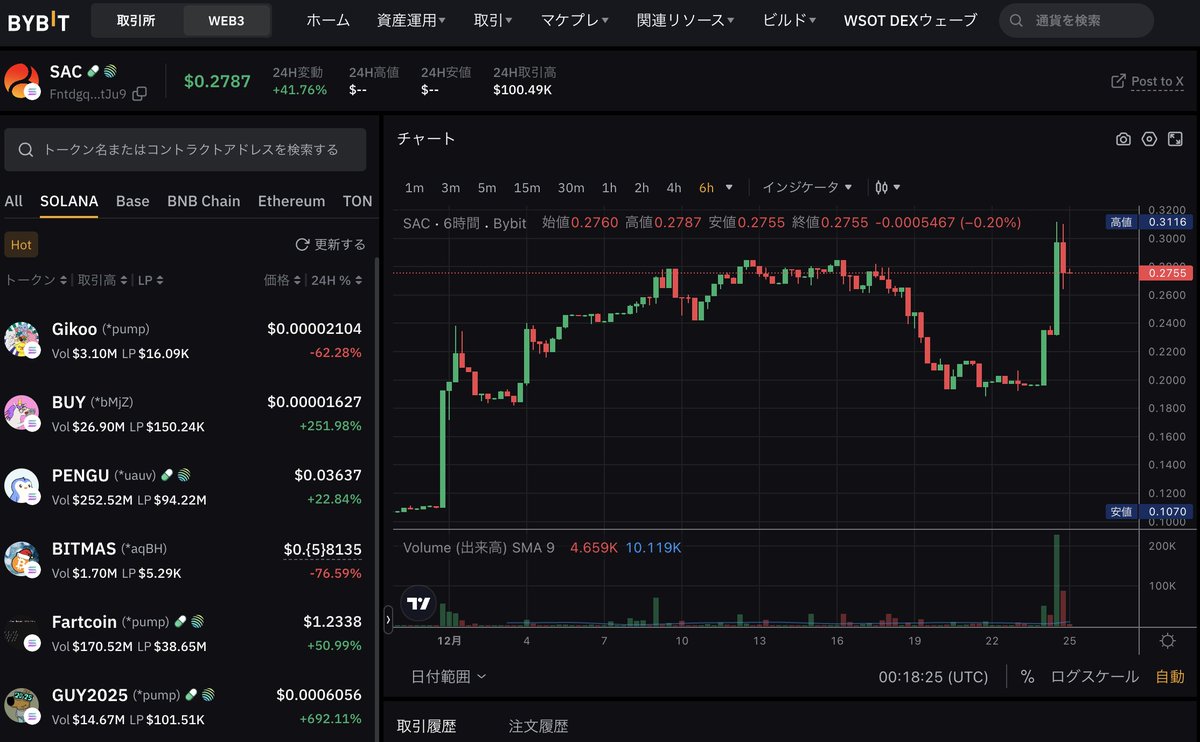Click the SAC token avatar
The image size is (1200, 742).
[x=21, y=82]
